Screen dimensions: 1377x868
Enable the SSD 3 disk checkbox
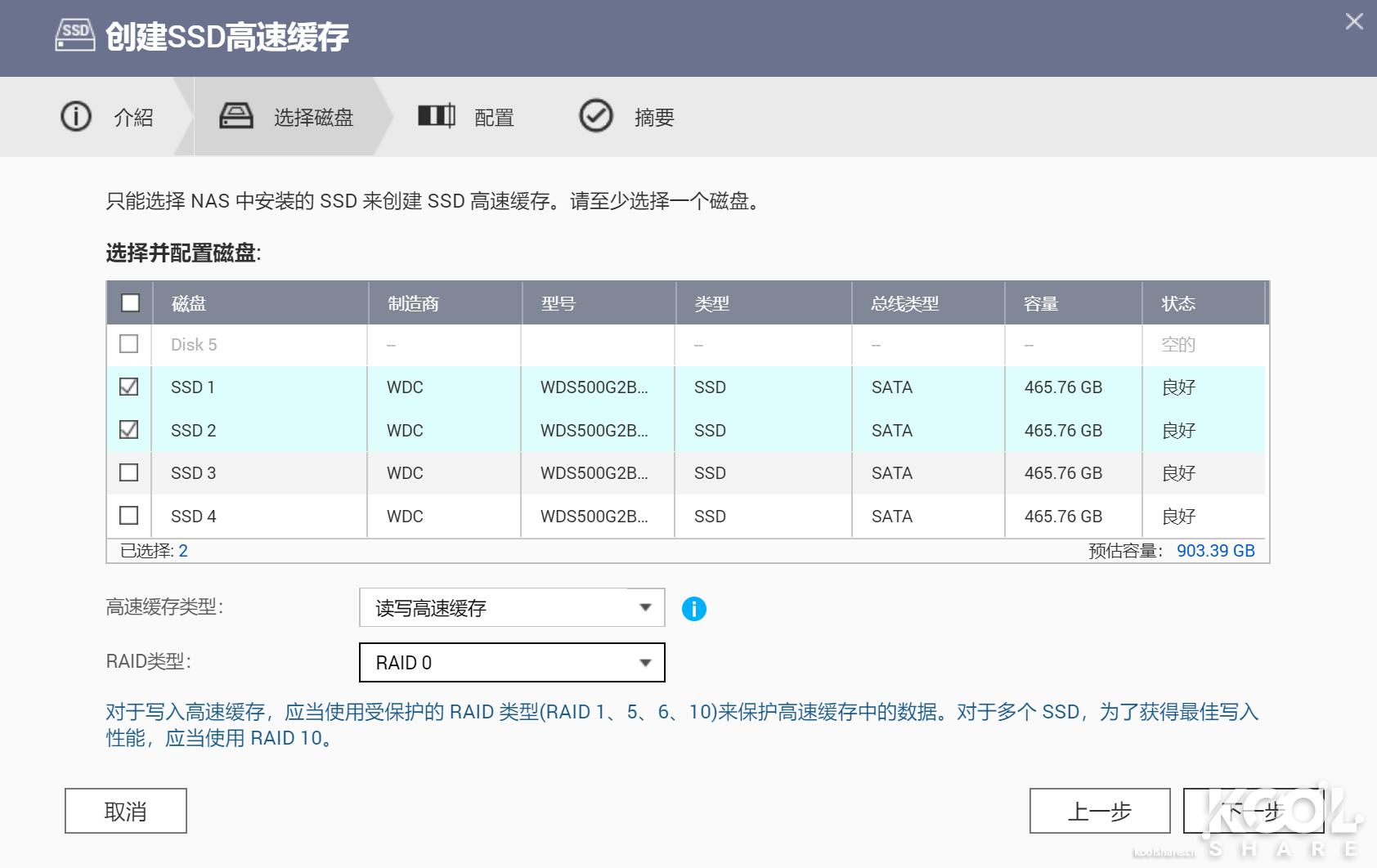128,472
